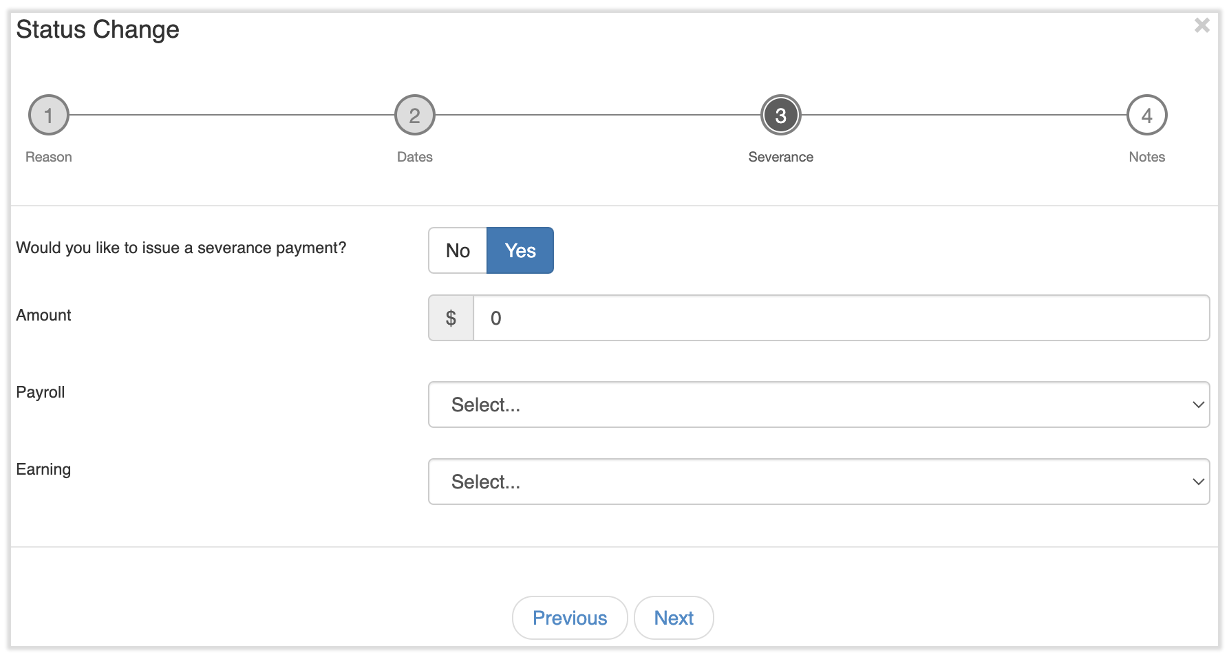Select the step 3 circle
Viewport: 1230px width, 658px height.
[780, 116]
